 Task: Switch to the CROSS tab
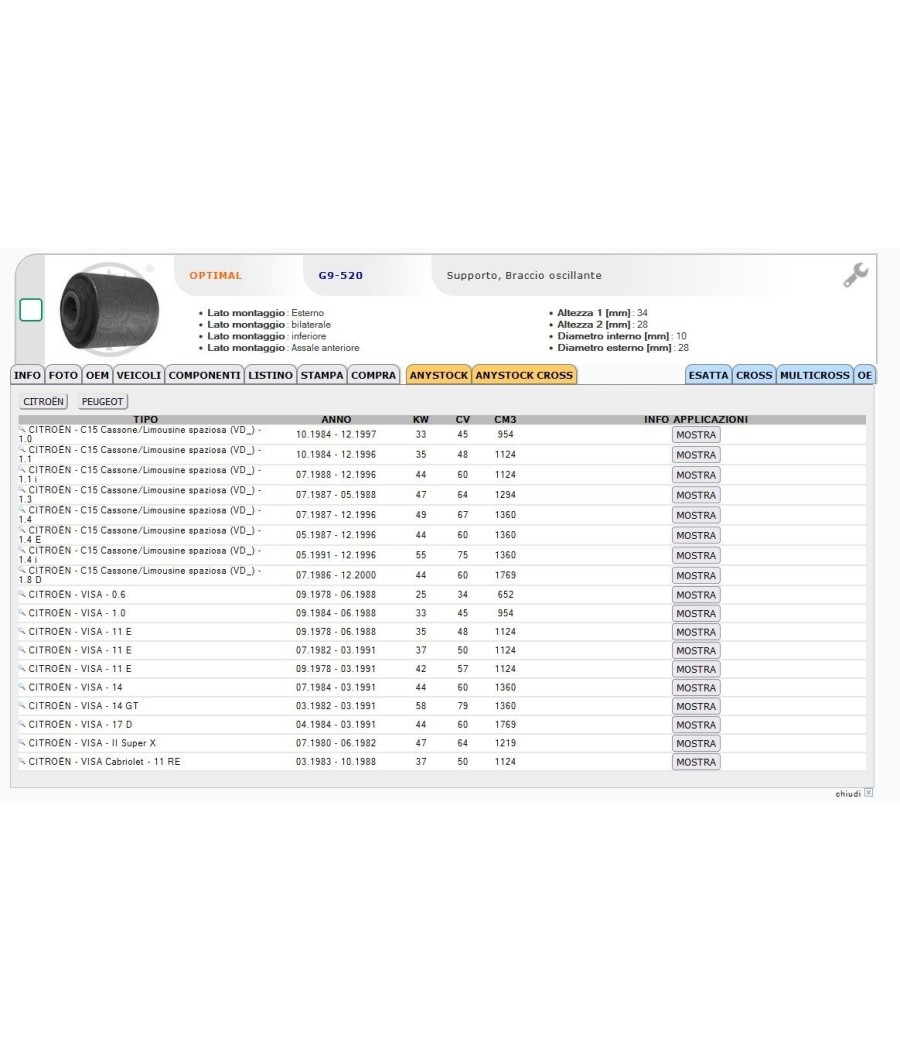pyautogui.click(x=754, y=375)
